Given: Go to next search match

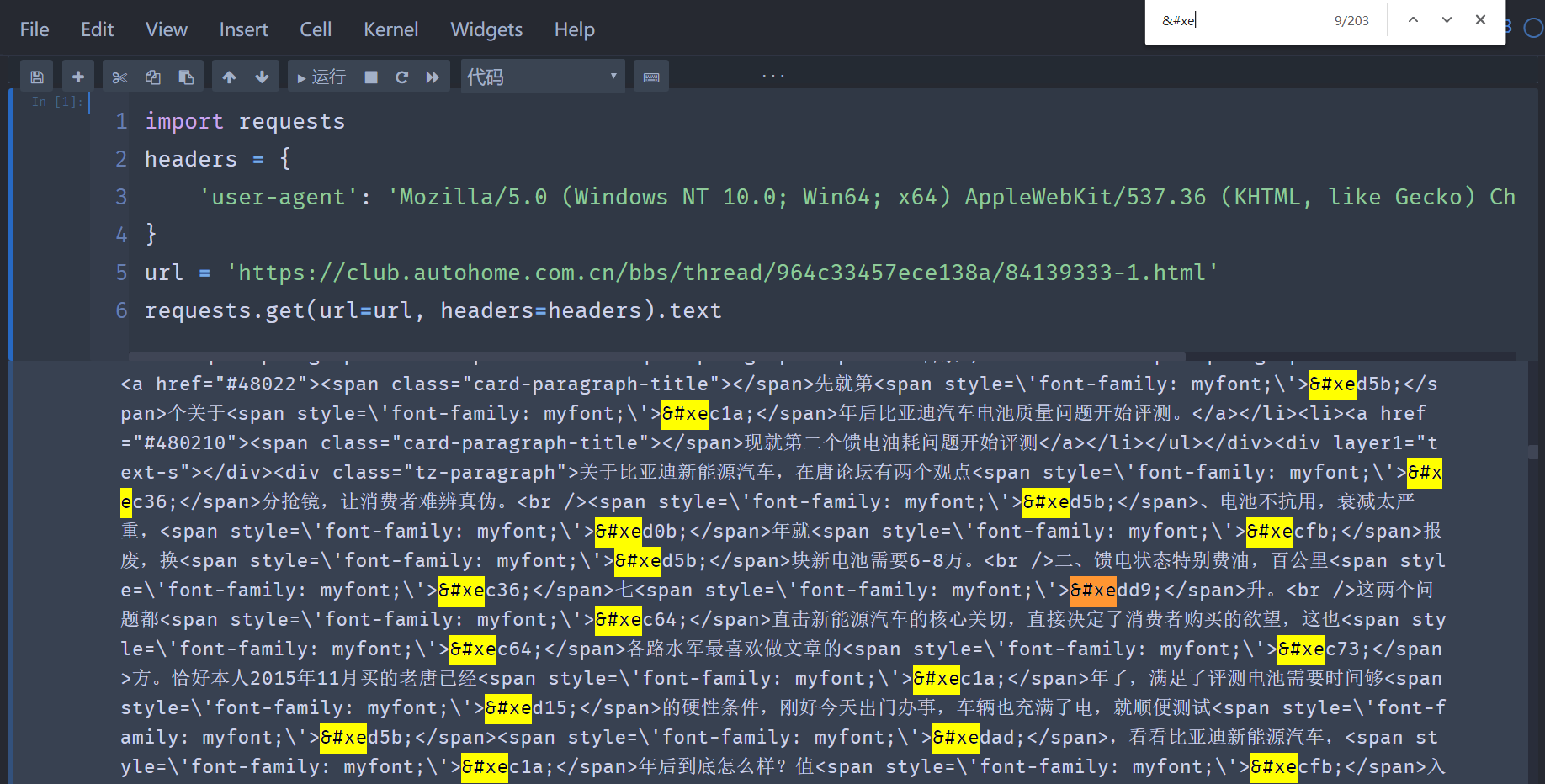Looking at the screenshot, I should point(1447,20).
